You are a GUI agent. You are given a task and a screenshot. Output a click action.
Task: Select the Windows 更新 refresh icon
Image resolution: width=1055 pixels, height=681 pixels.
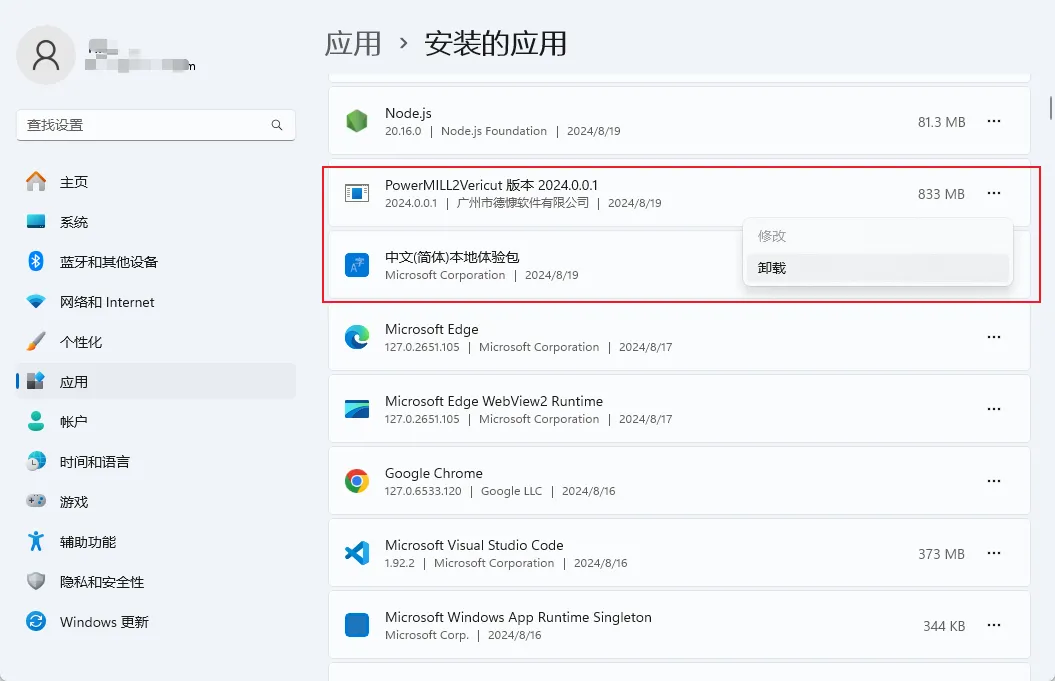(x=36, y=621)
